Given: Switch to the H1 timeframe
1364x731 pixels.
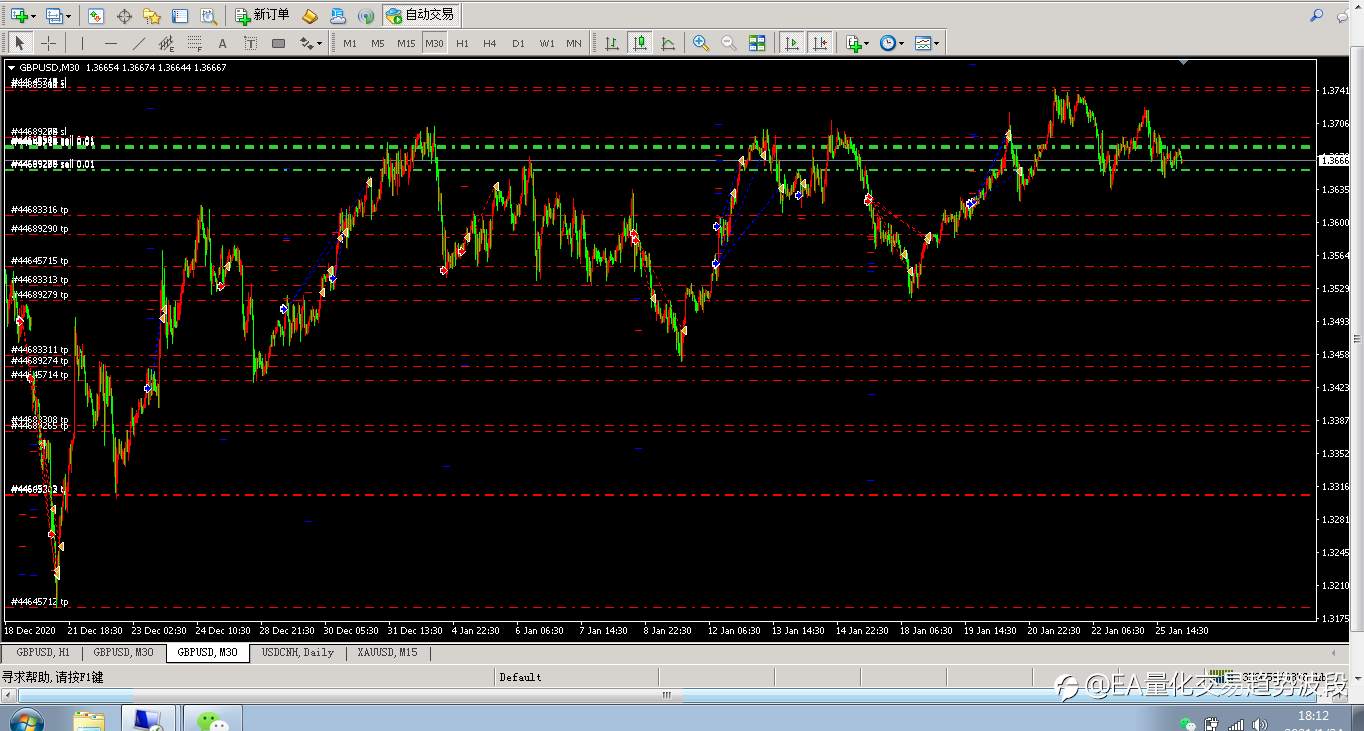Looking at the screenshot, I should [462, 43].
